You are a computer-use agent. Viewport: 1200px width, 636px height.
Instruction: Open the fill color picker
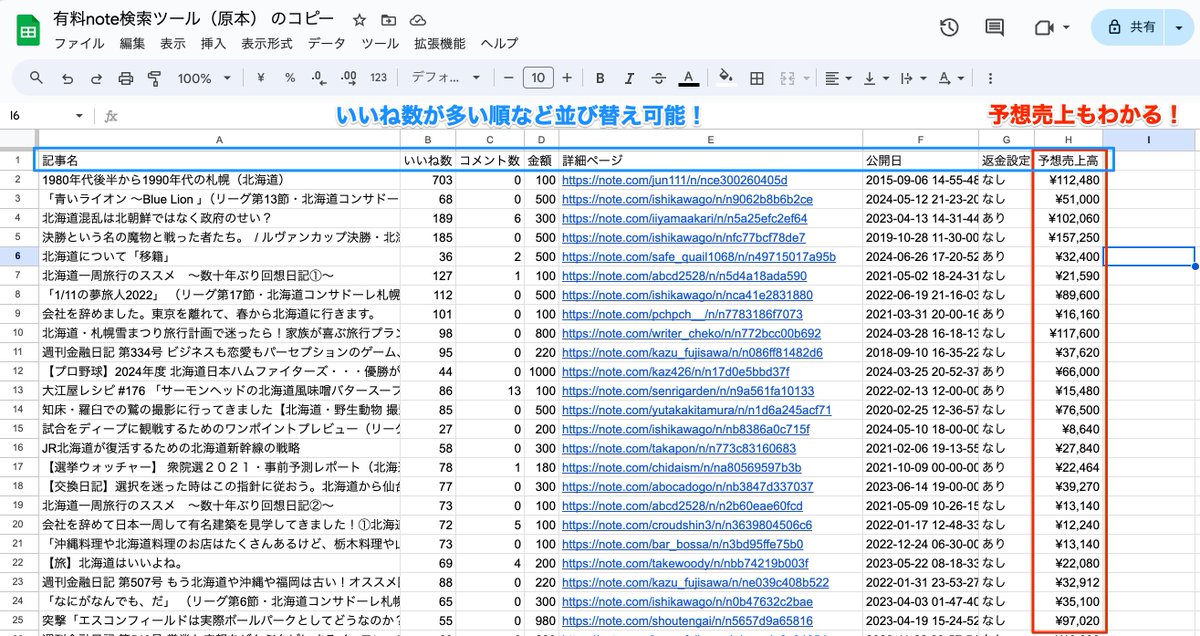point(727,78)
